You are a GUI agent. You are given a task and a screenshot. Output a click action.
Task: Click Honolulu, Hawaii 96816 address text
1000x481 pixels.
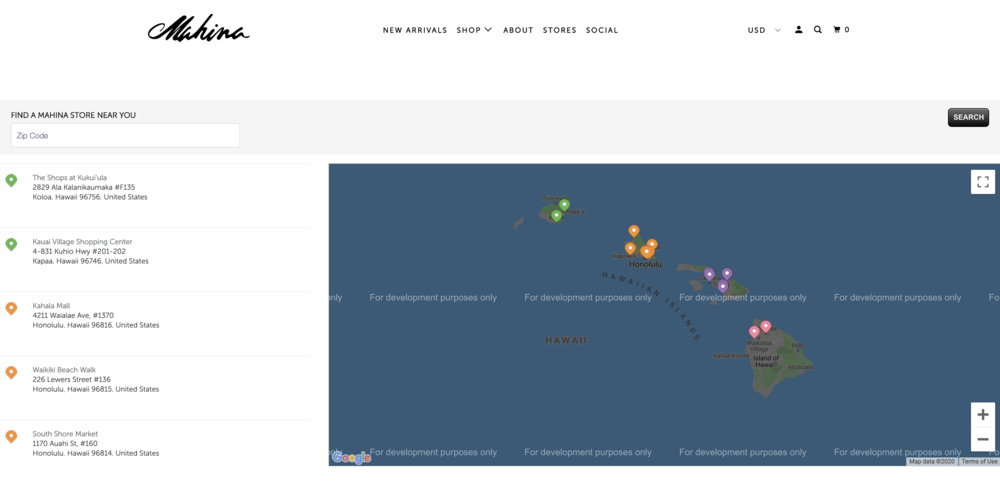pyautogui.click(x=96, y=325)
